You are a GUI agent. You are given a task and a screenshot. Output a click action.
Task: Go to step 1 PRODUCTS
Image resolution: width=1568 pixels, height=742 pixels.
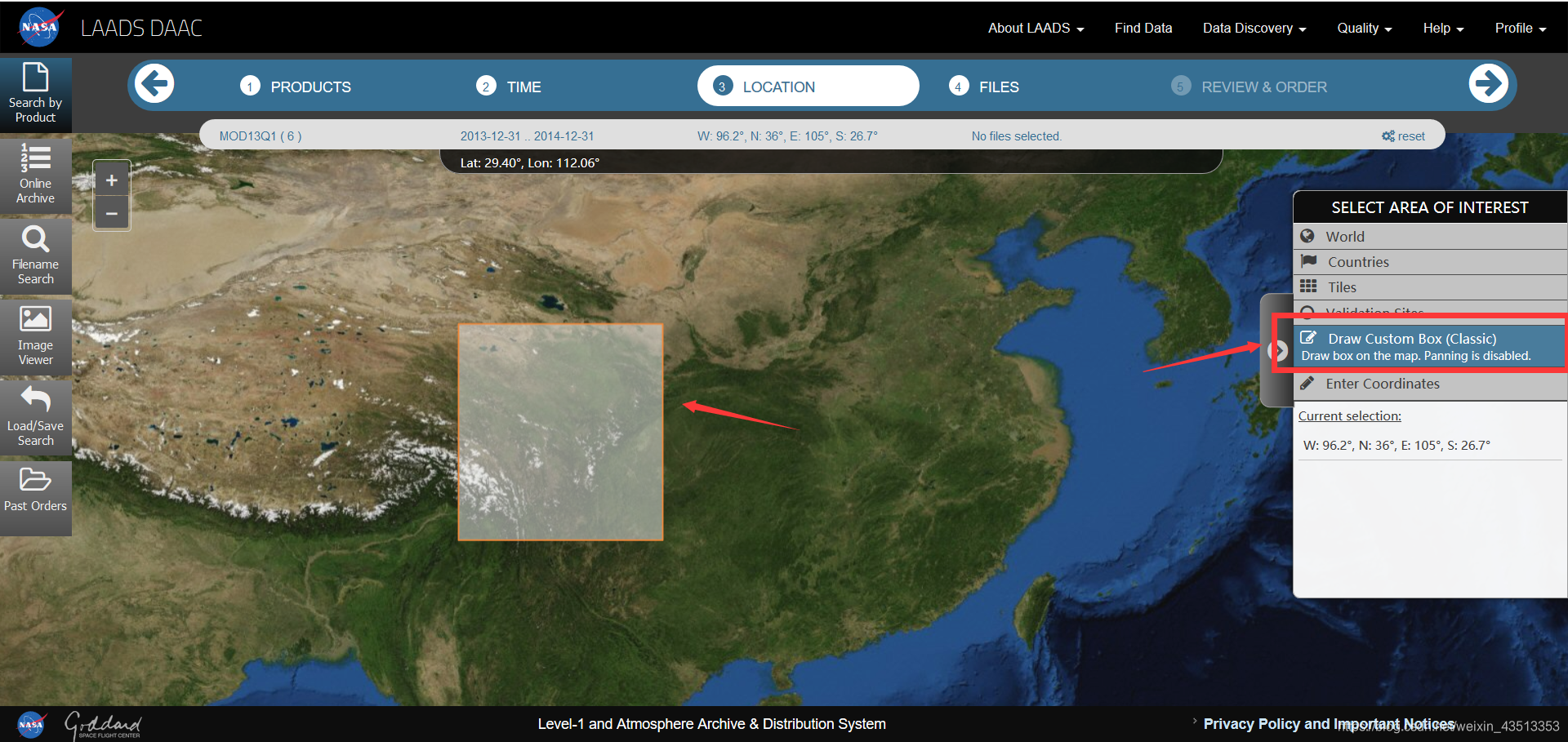pos(296,87)
